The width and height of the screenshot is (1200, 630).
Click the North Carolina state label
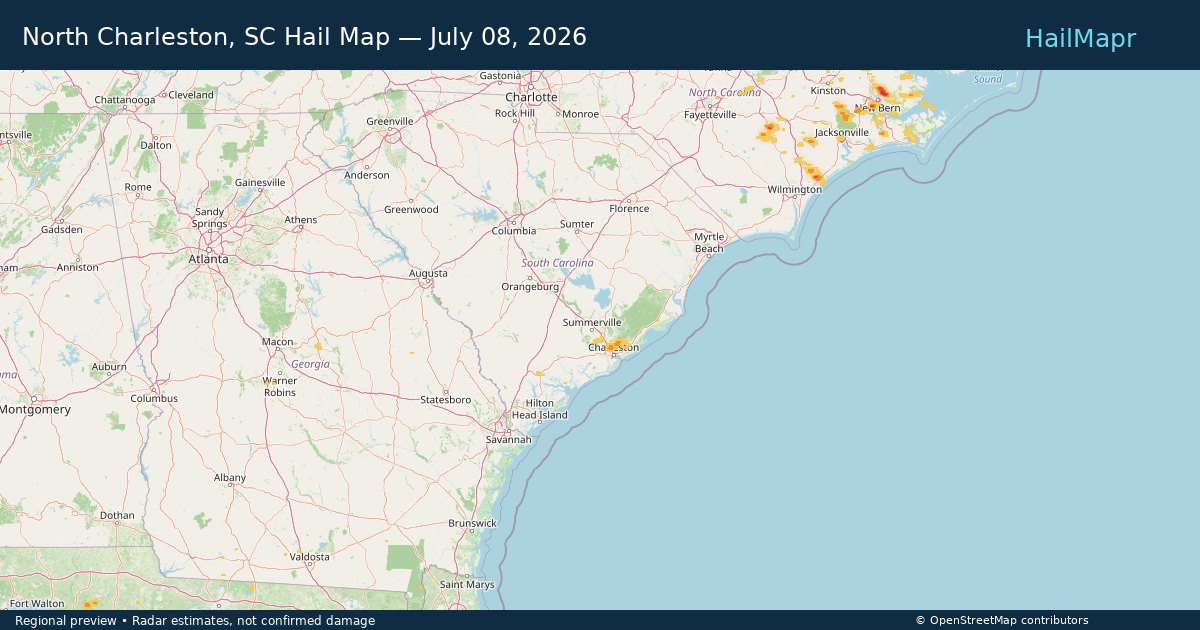pos(725,92)
